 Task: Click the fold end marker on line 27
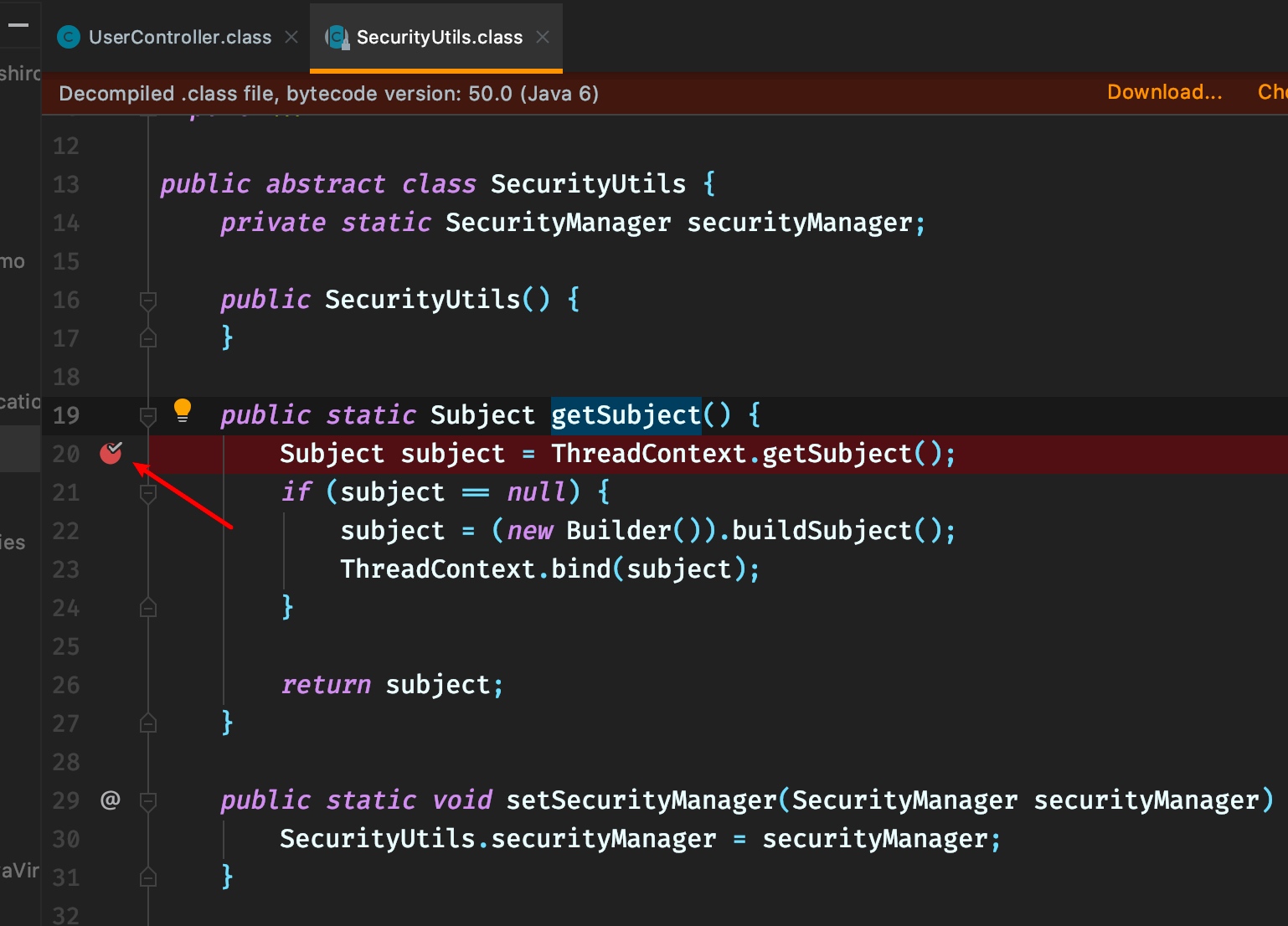pyautogui.click(x=148, y=723)
